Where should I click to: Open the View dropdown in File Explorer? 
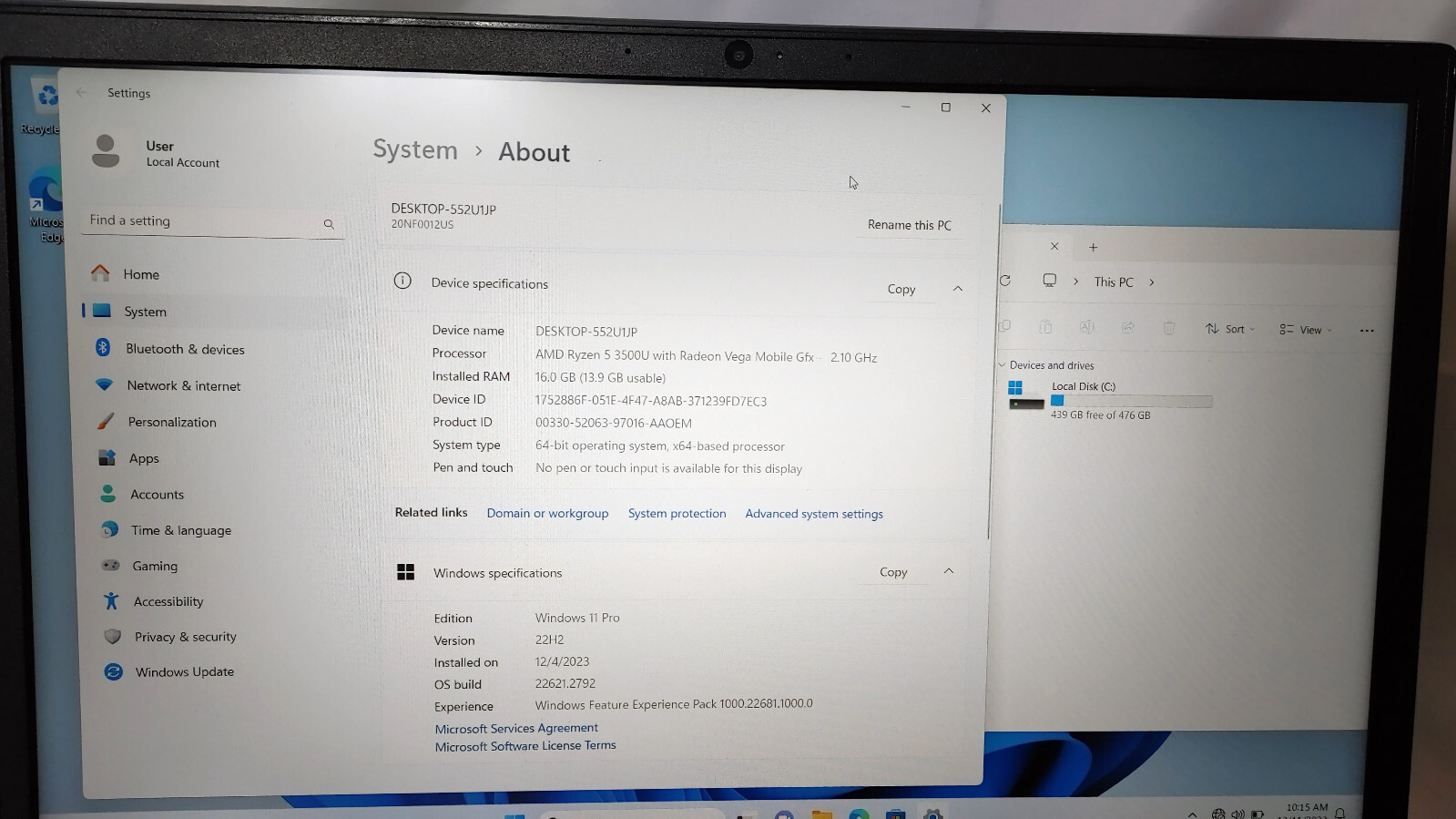[x=1305, y=330]
